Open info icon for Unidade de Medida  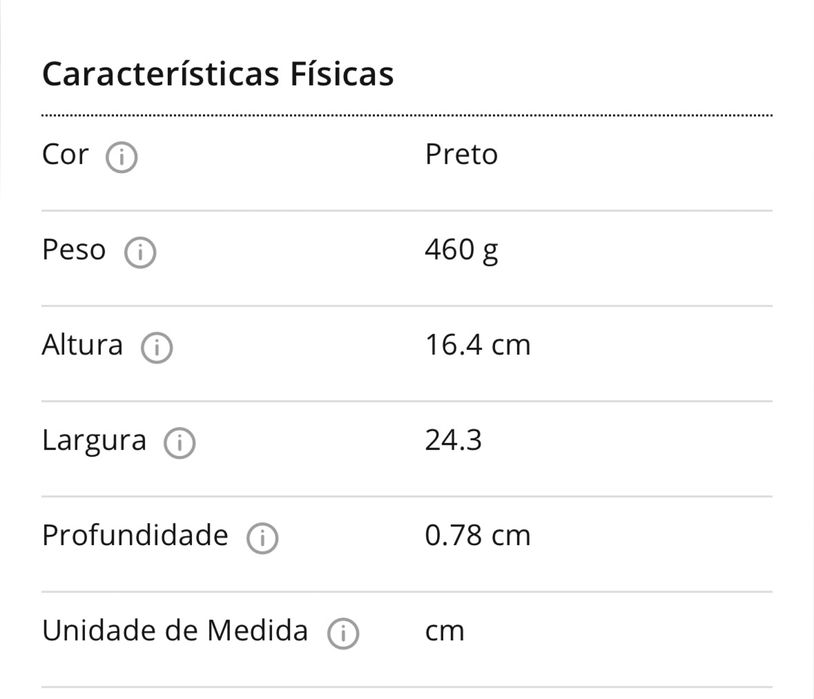tap(343, 633)
